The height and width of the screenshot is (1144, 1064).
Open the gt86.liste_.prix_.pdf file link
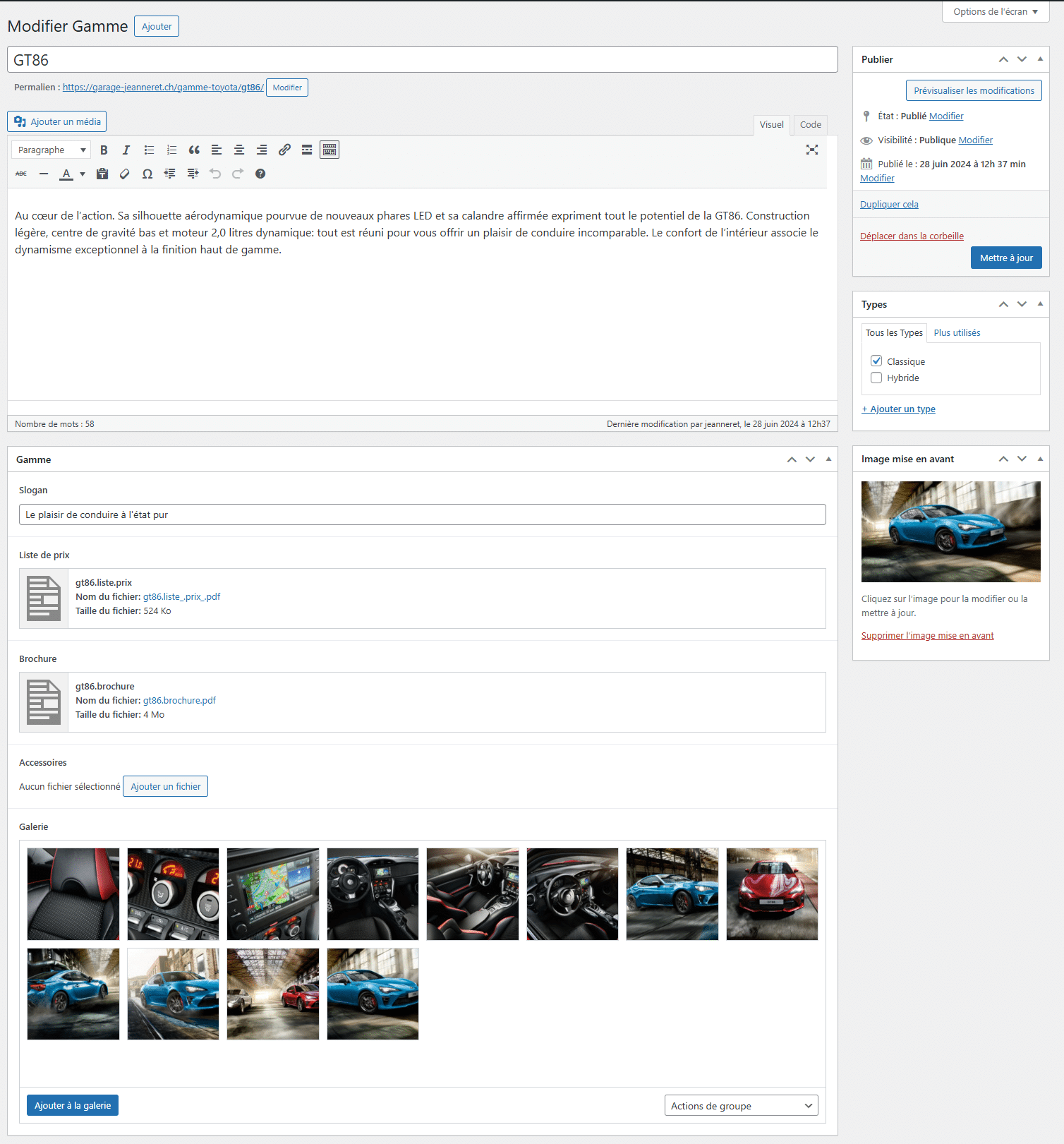[181, 596]
